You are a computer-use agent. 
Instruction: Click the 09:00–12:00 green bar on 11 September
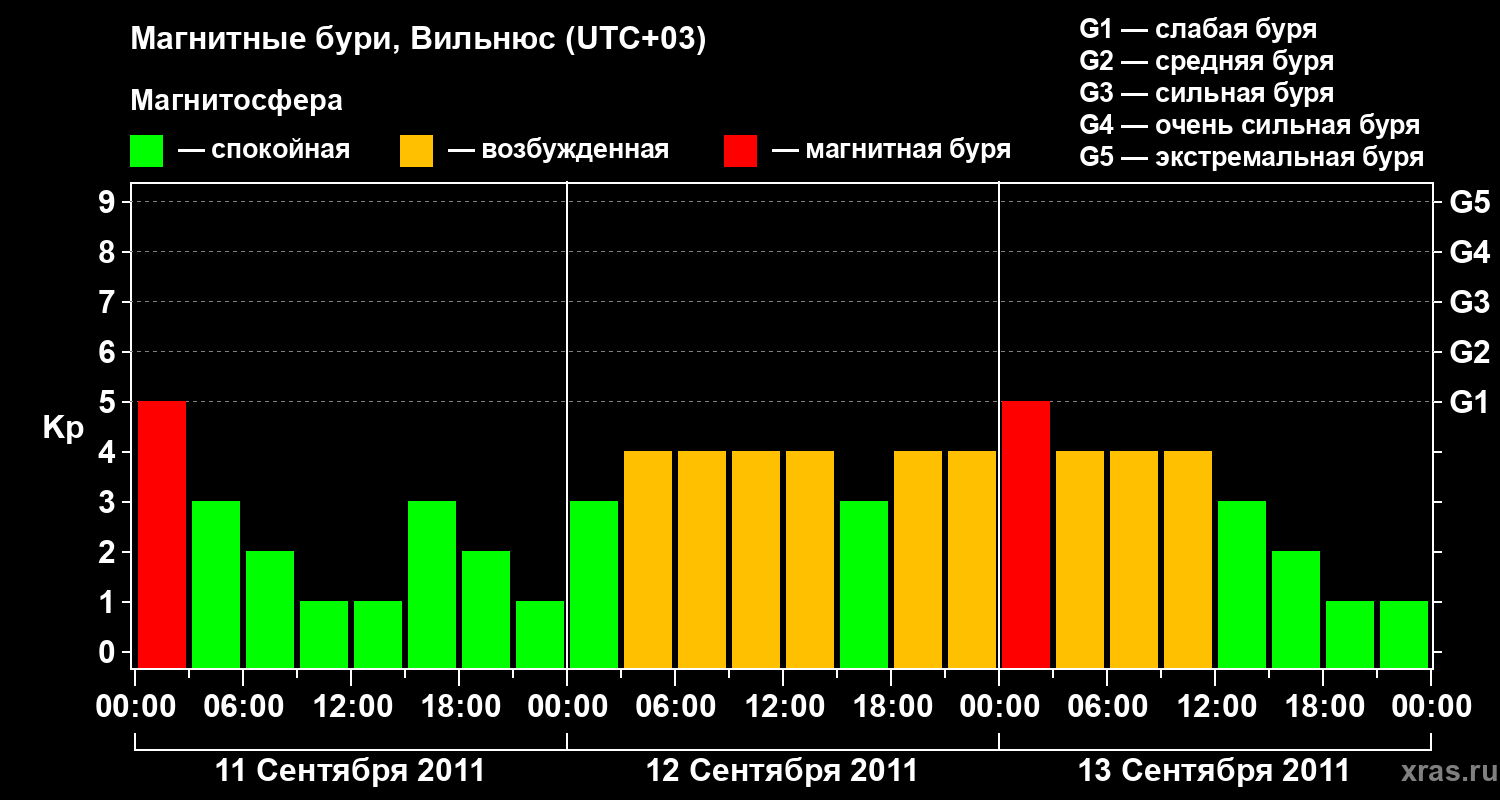324,635
